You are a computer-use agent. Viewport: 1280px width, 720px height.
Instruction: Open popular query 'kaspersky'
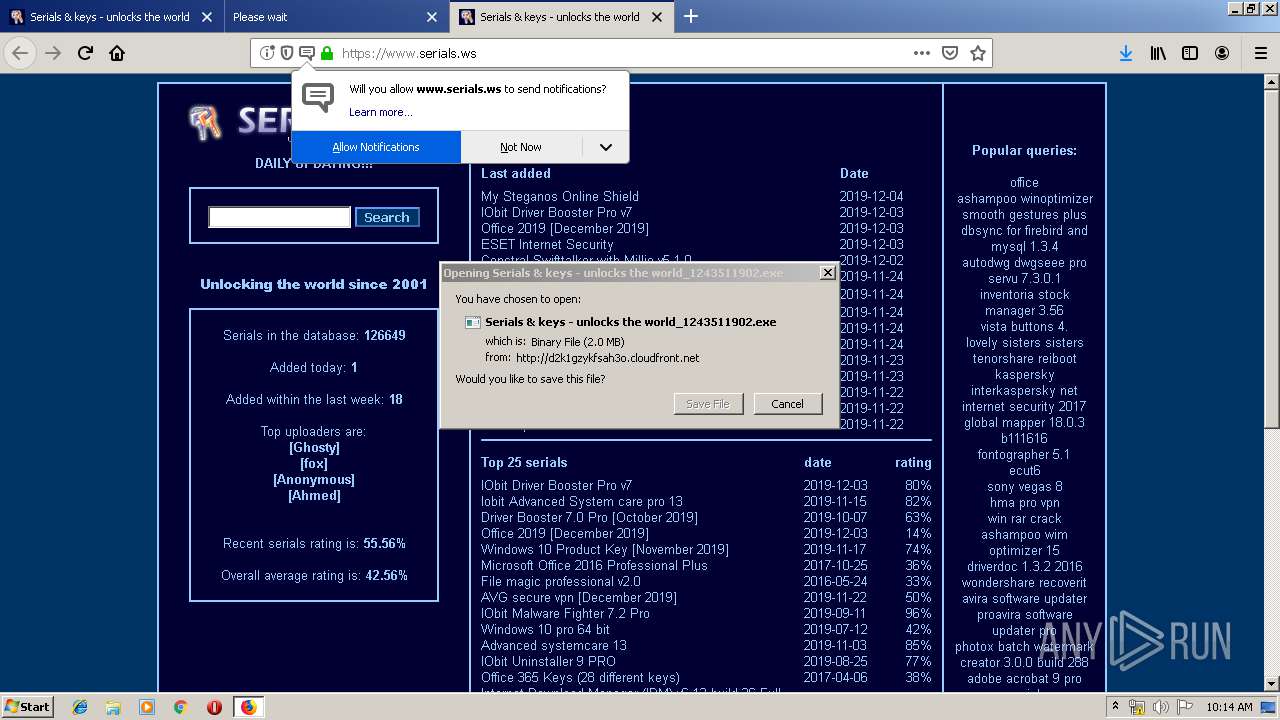pos(1024,374)
